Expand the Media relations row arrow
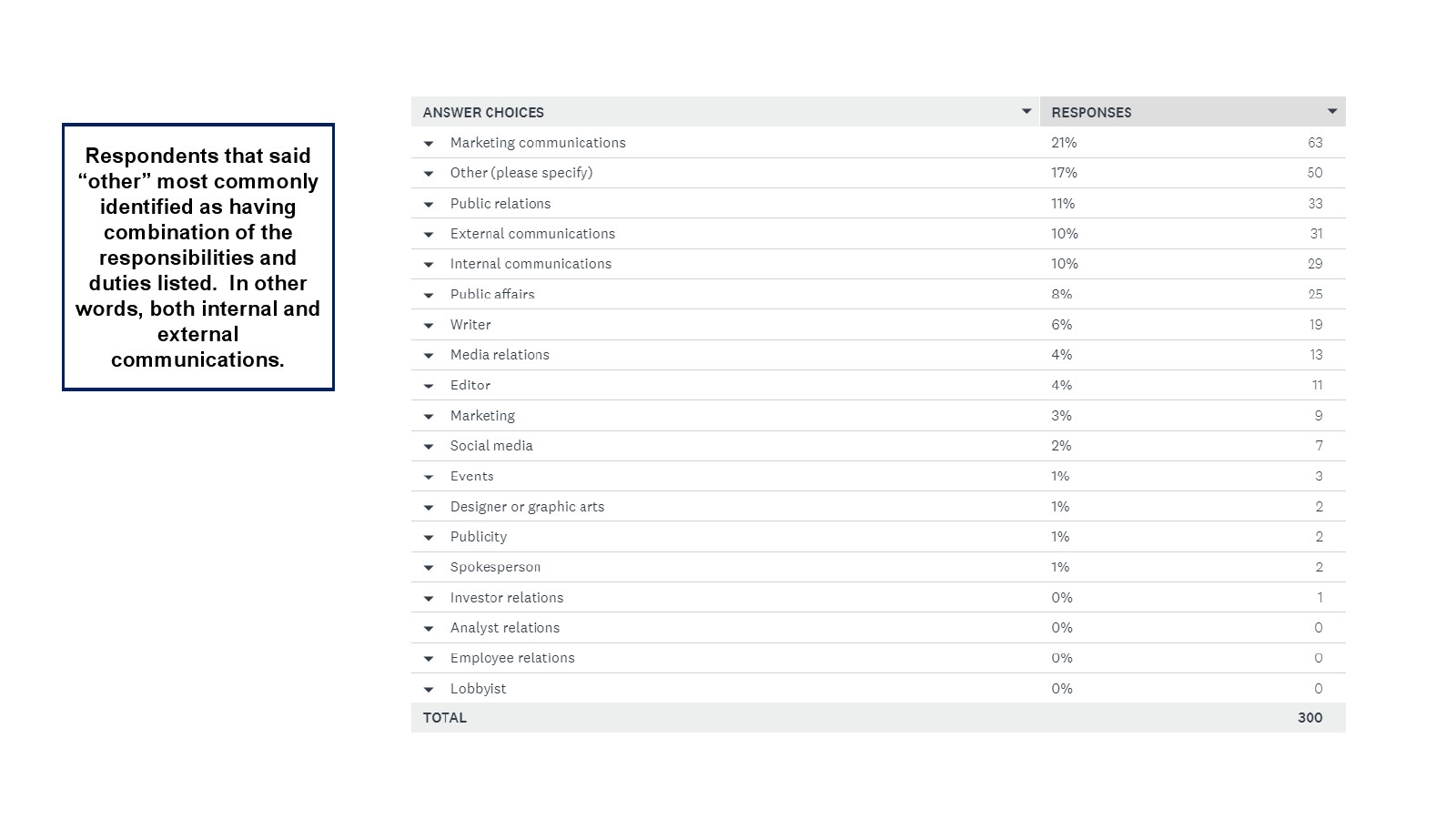Image resolution: width=1456 pixels, height=819 pixels. click(x=429, y=356)
